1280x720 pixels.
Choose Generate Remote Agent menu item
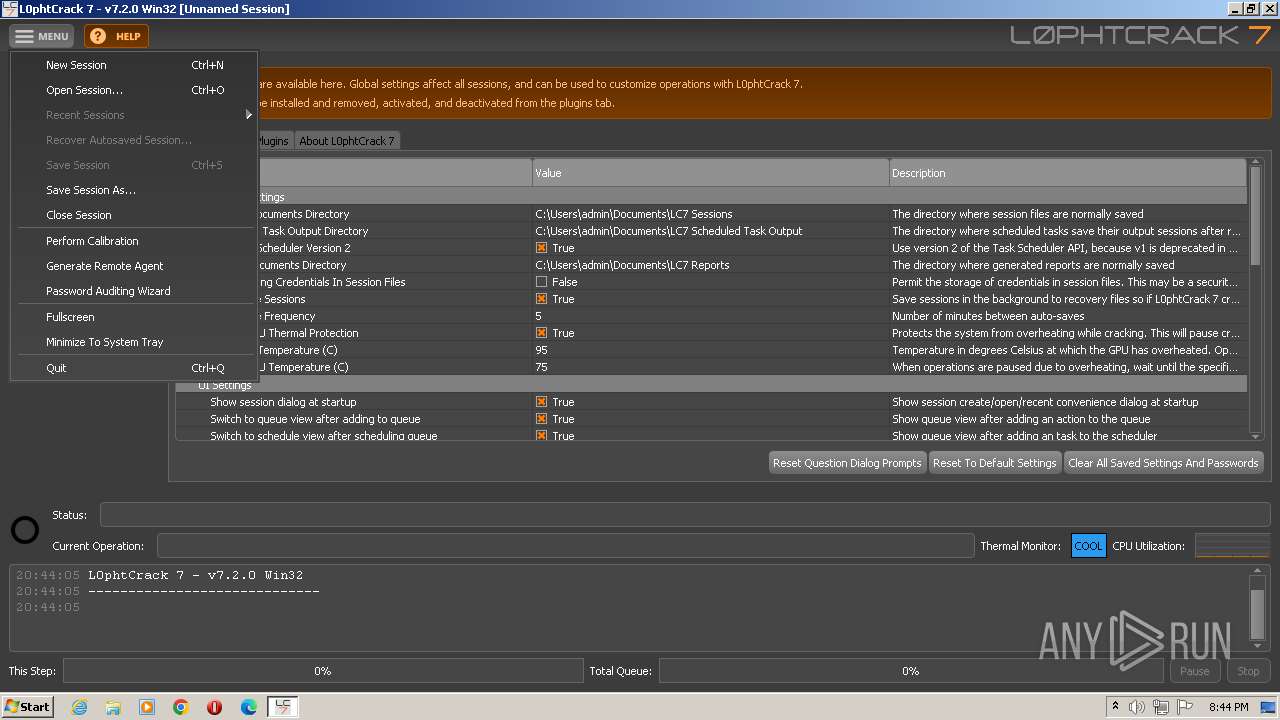(134, 266)
